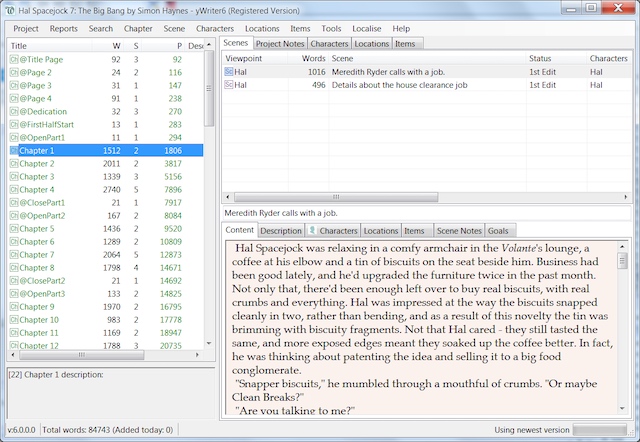Click the chapter icon beside @Title Page

pos(14,60)
